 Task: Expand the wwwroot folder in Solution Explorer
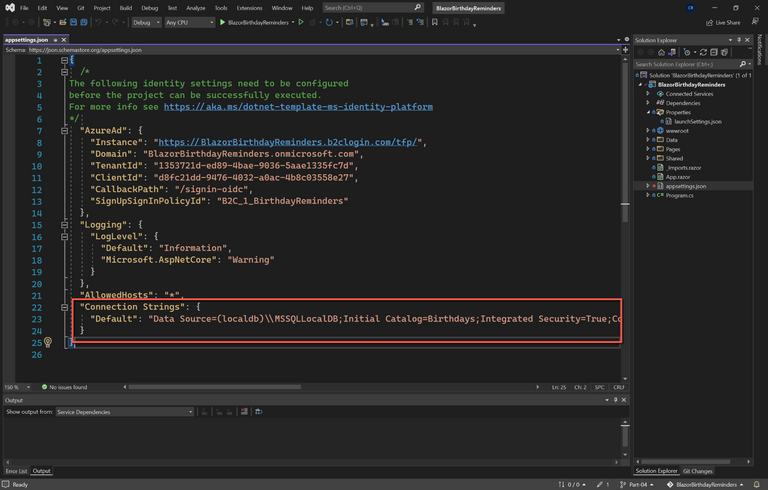click(x=648, y=130)
